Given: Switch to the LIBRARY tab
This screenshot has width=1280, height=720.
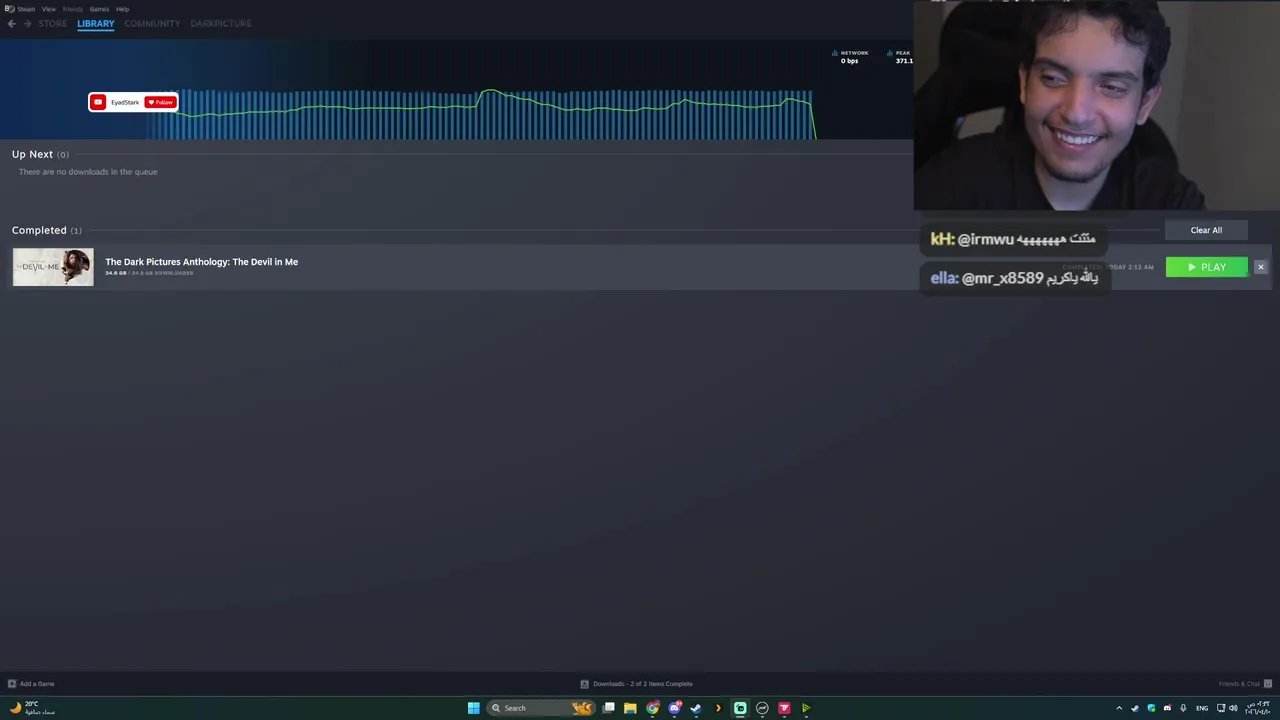Looking at the screenshot, I should 96,23.
